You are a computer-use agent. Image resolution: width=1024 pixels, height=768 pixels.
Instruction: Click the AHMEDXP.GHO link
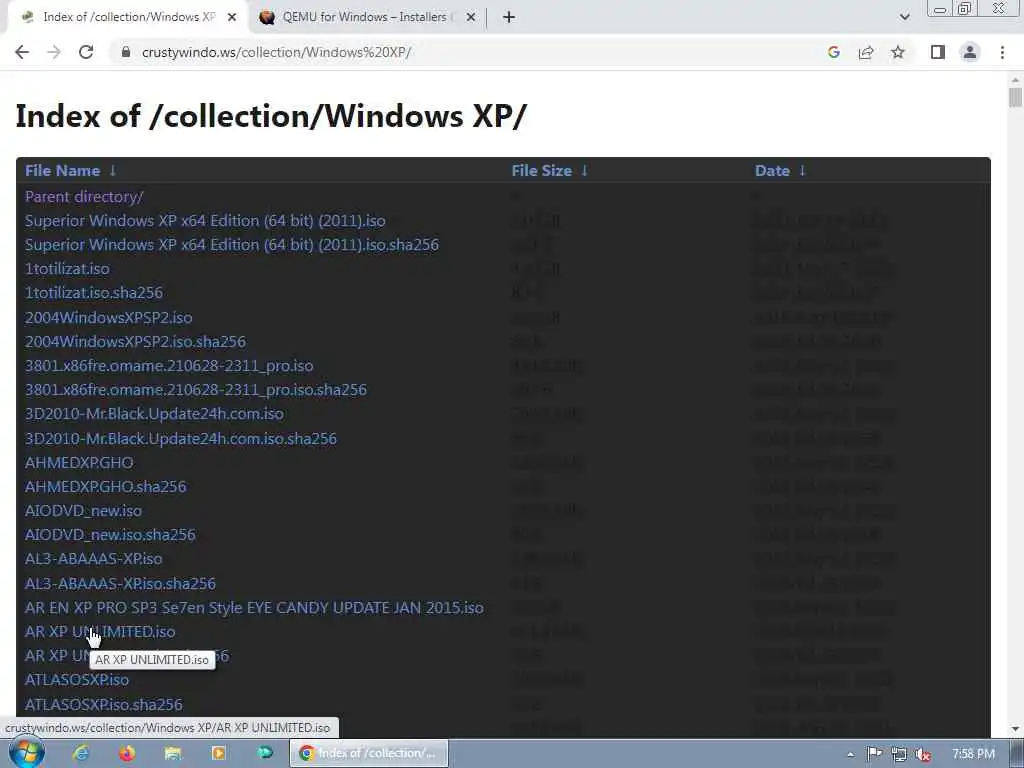coord(79,462)
